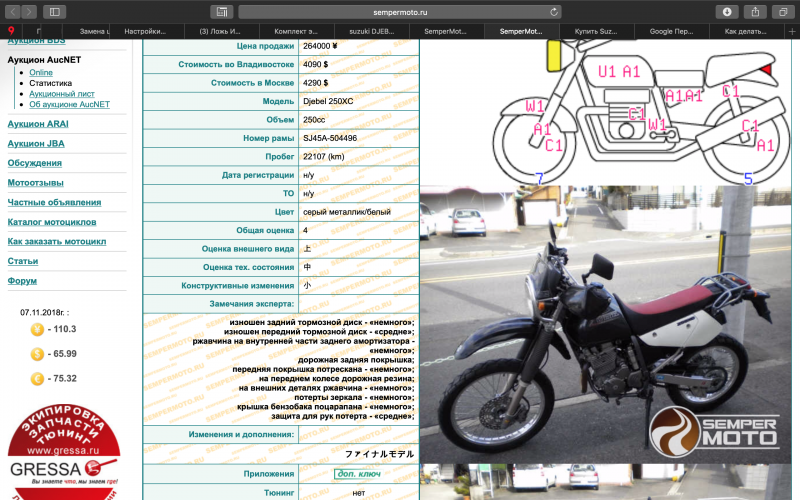
Task: Open 'Об аукционе AucNET' link
Action: [x=69, y=104]
